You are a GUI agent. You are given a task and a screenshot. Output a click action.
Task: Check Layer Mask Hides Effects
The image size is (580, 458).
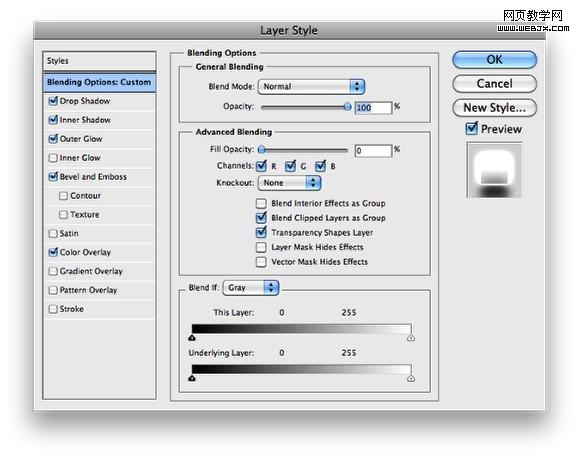[x=261, y=247]
